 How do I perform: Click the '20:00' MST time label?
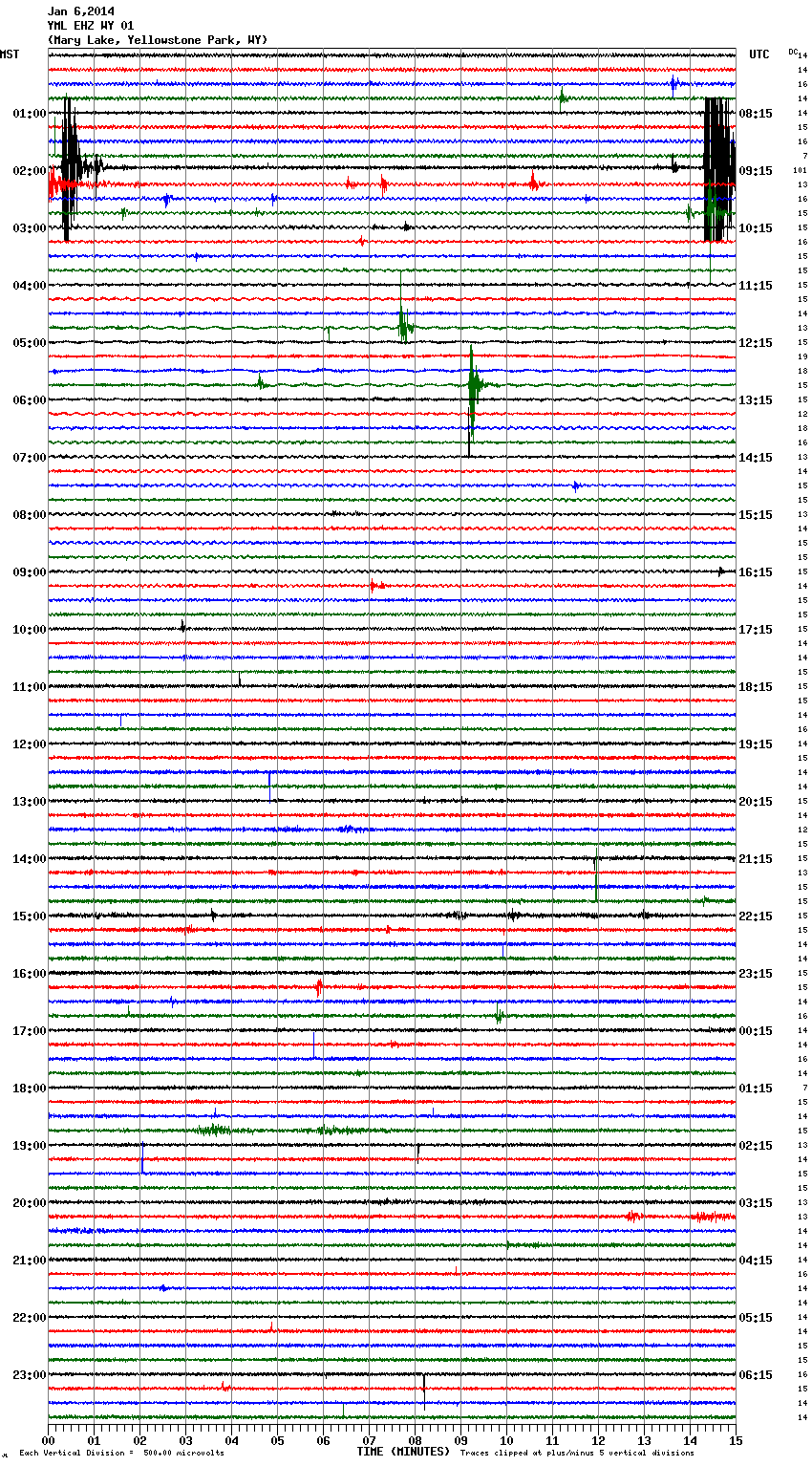[x=29, y=1203]
